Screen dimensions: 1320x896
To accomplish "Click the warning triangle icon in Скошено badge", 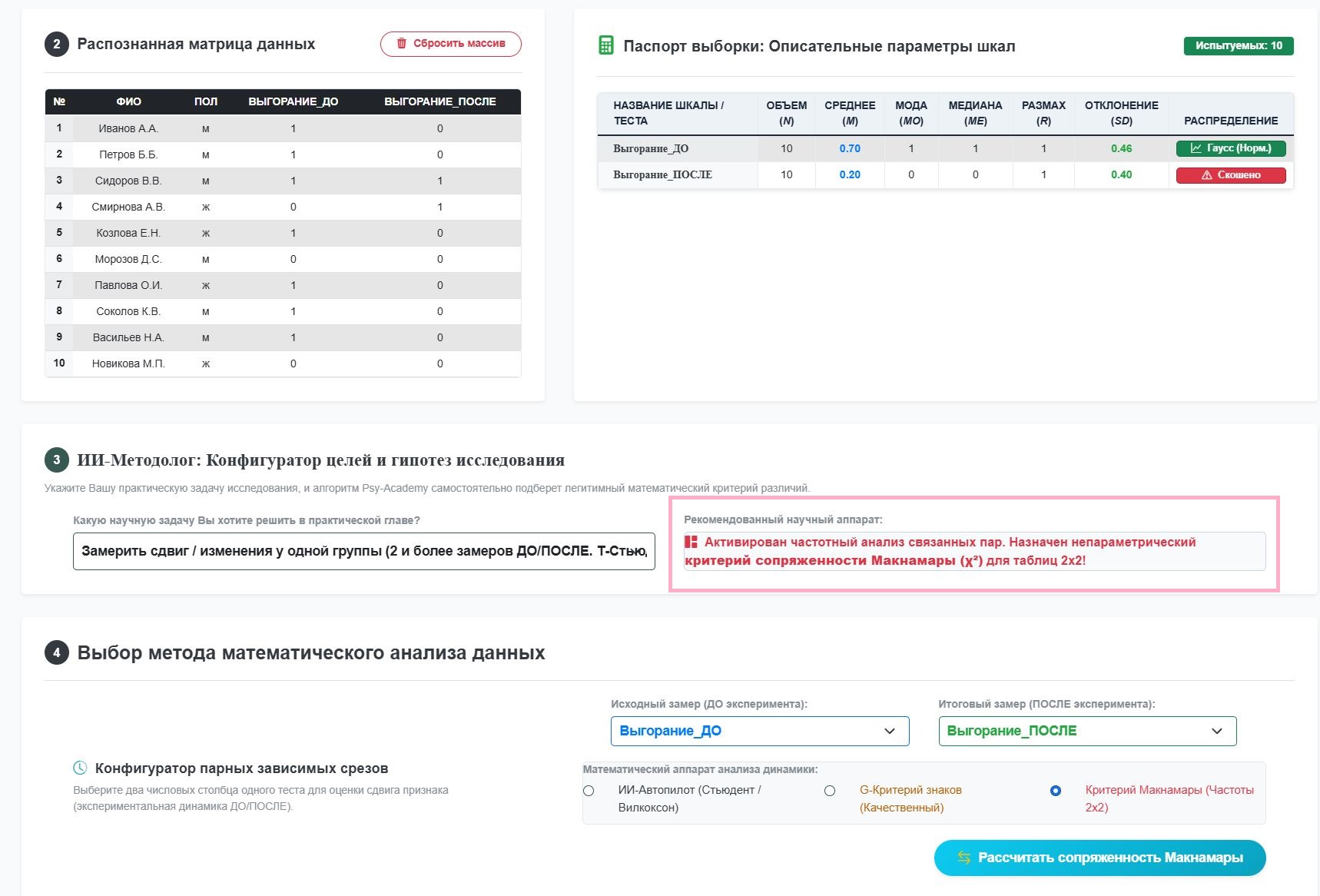I will (1207, 175).
